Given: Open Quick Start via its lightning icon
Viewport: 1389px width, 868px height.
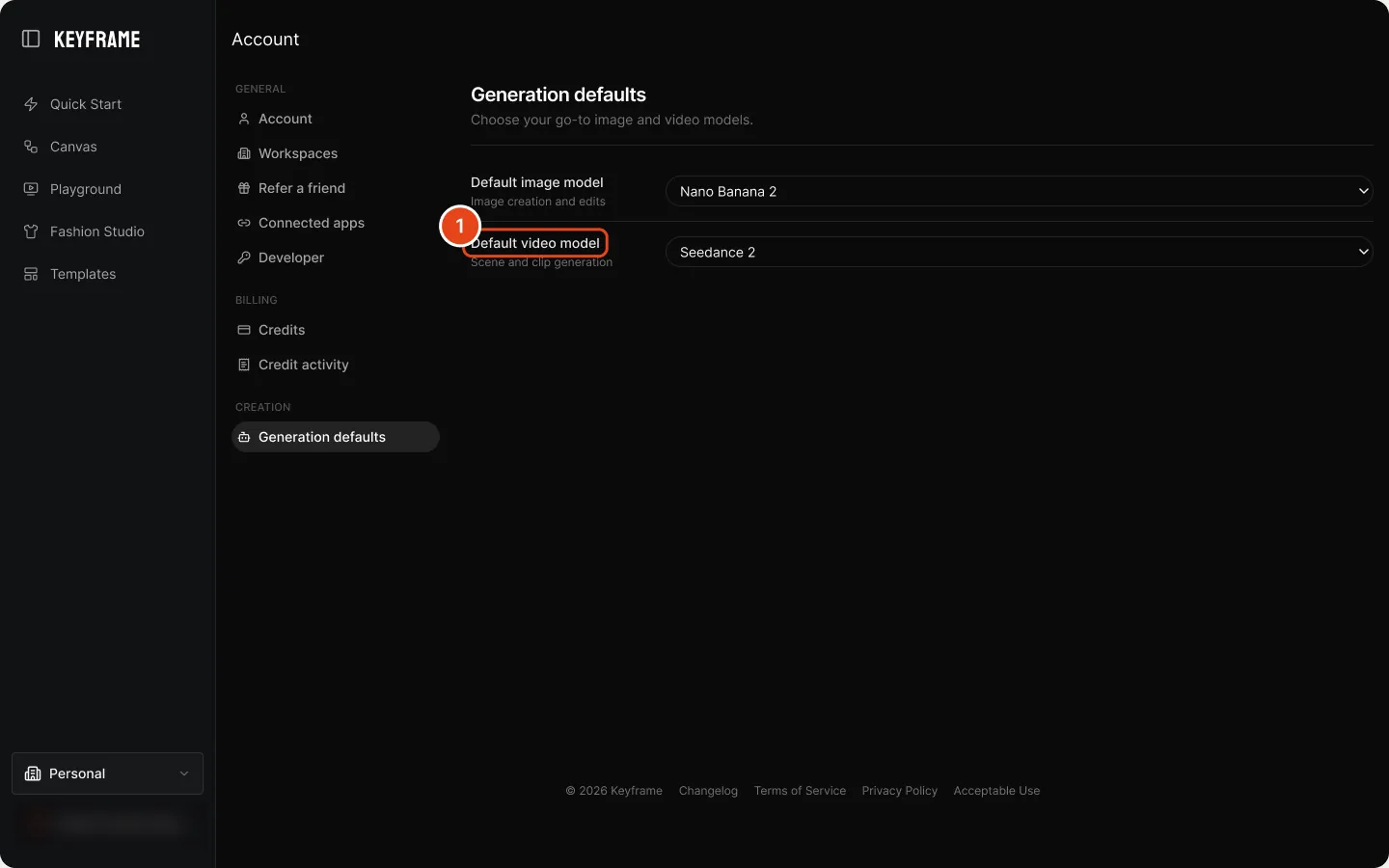Looking at the screenshot, I should (31, 104).
